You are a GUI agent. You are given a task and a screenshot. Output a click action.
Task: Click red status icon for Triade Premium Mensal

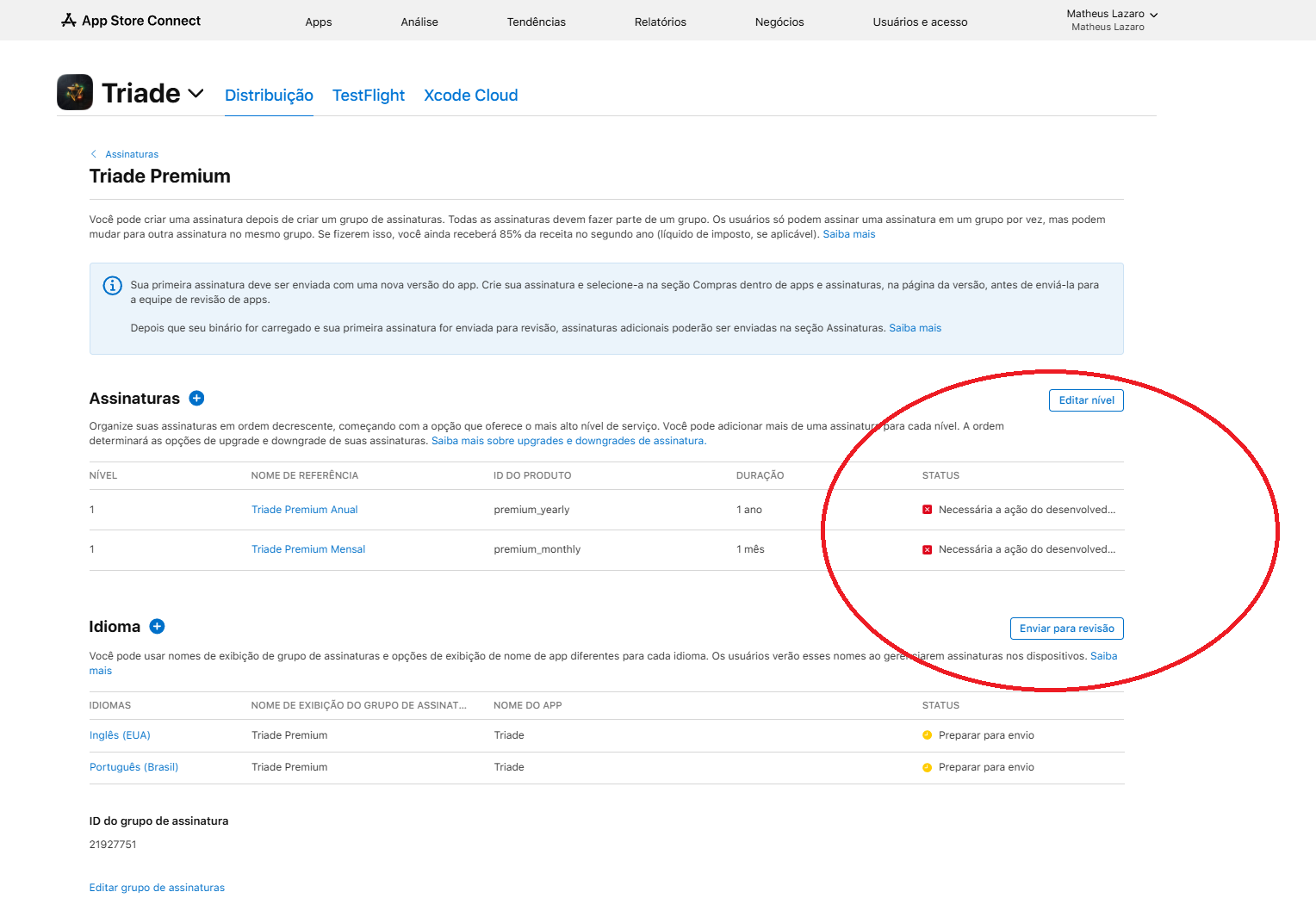[x=927, y=549]
